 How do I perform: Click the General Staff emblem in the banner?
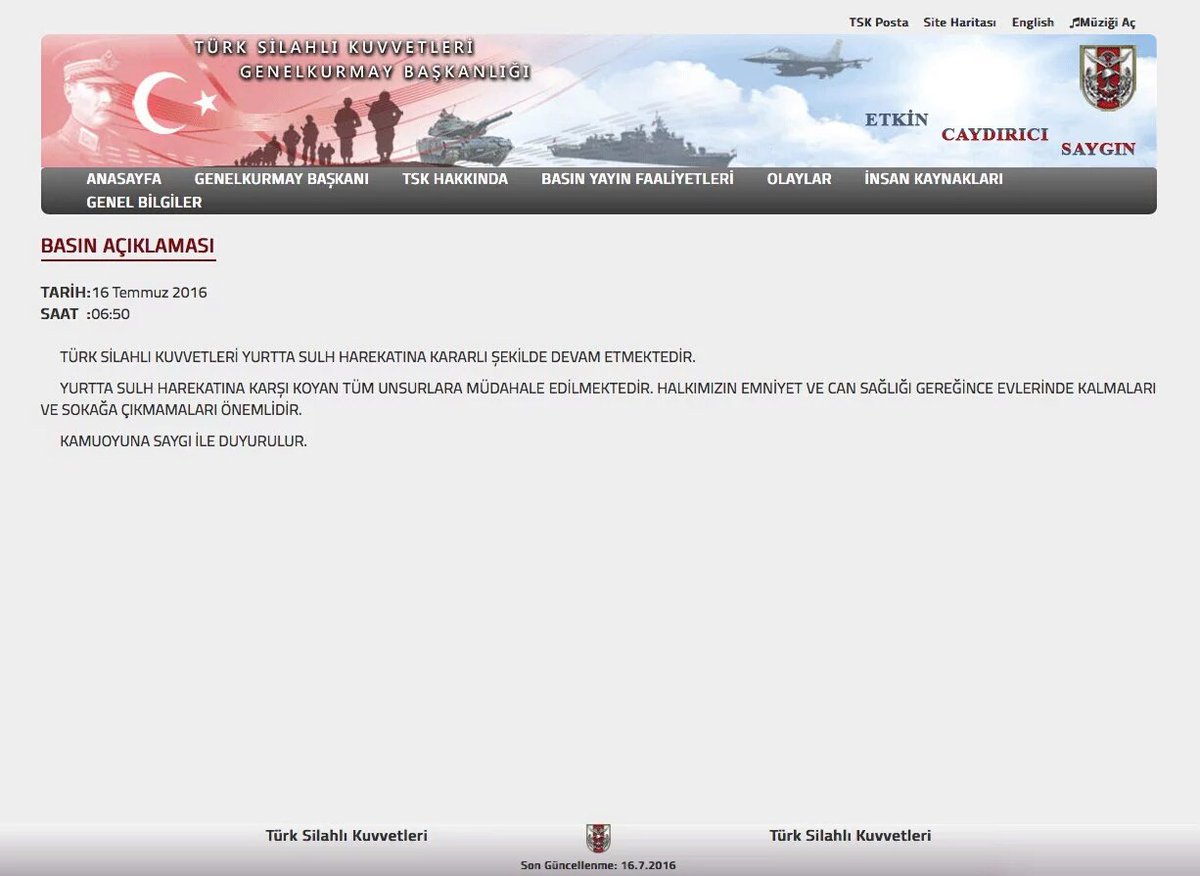coord(1107,78)
